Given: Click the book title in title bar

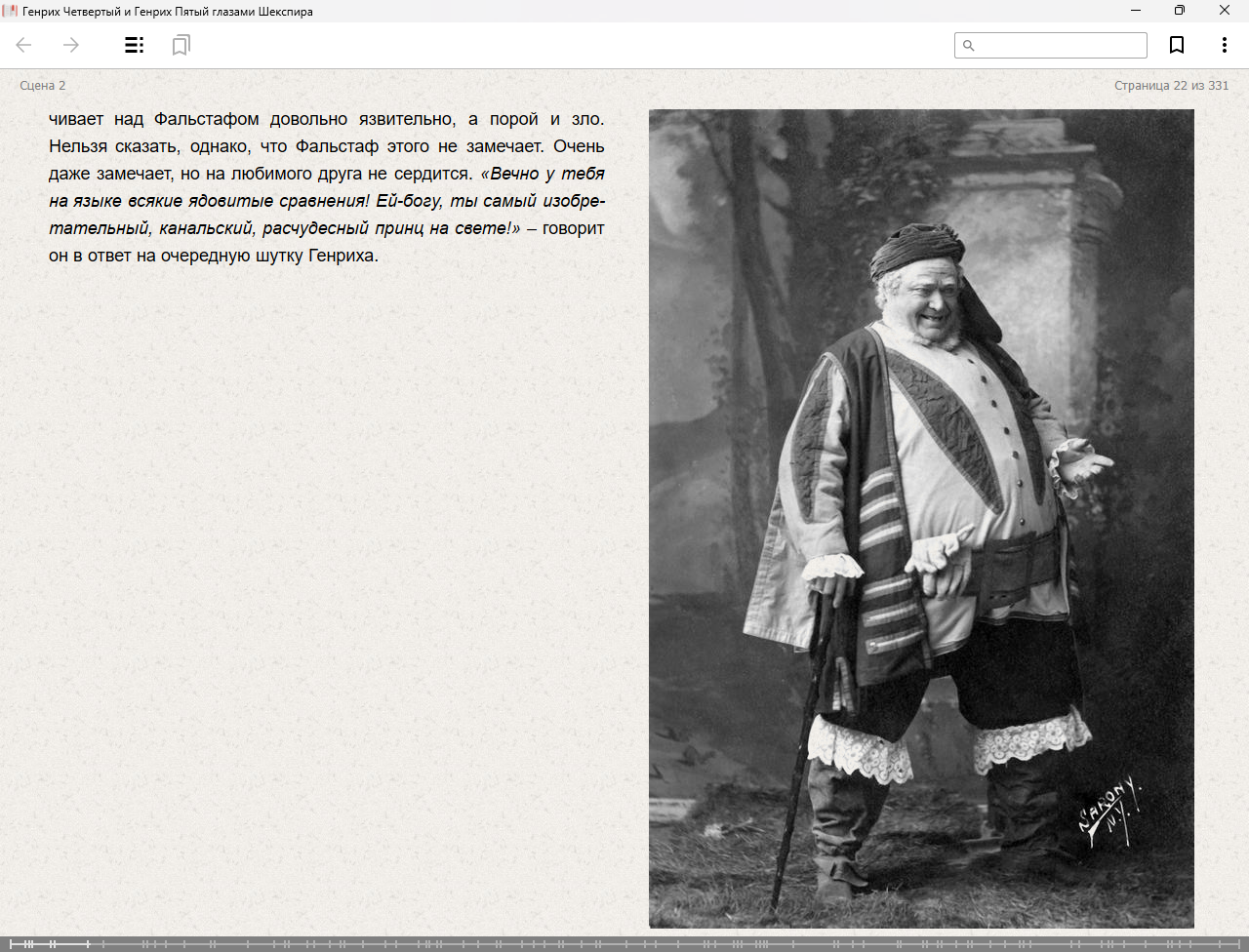Looking at the screenshot, I should (168, 12).
